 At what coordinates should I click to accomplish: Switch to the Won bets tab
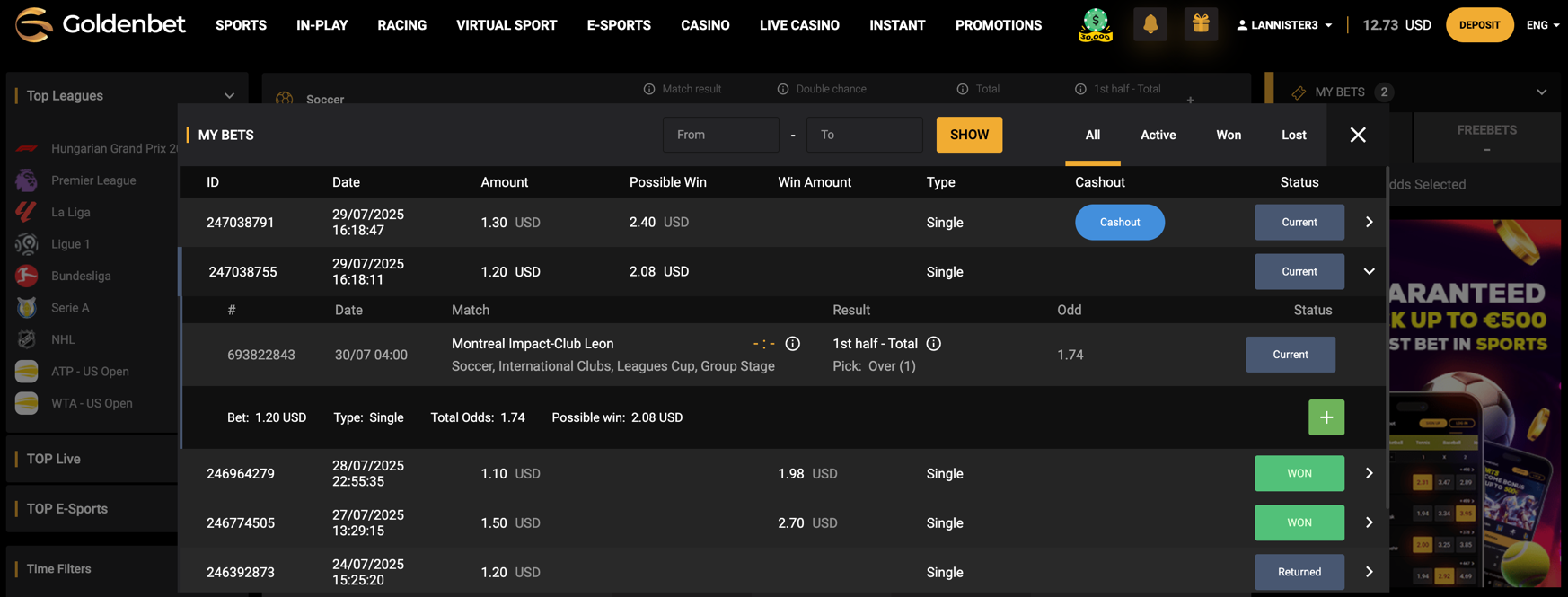(x=1228, y=135)
